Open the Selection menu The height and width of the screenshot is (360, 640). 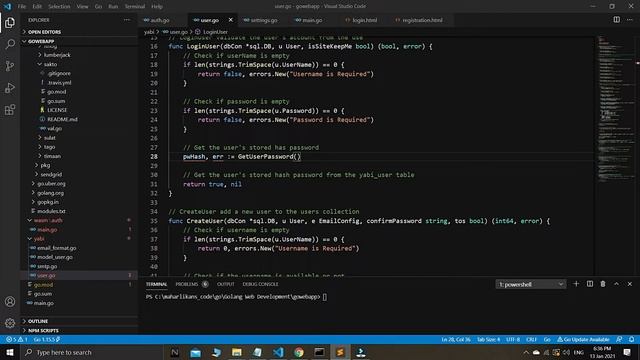(x=59, y=7)
